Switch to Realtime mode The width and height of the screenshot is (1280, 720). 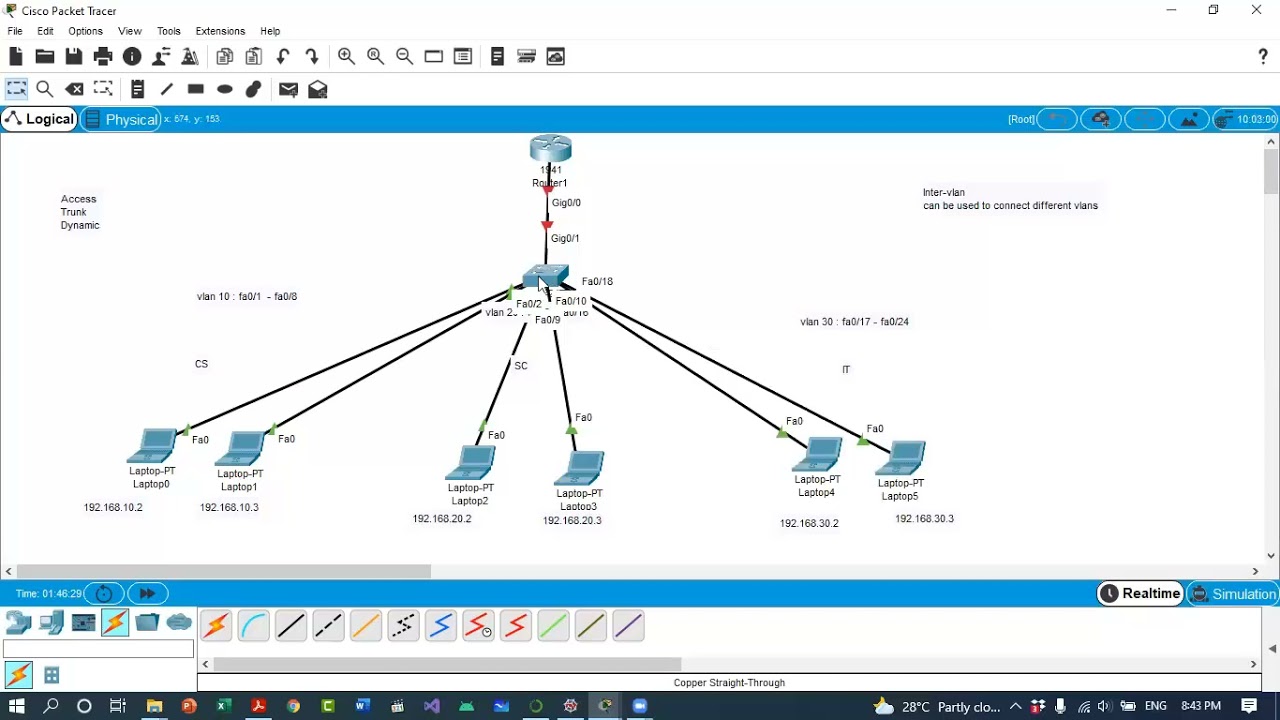[x=1140, y=593]
